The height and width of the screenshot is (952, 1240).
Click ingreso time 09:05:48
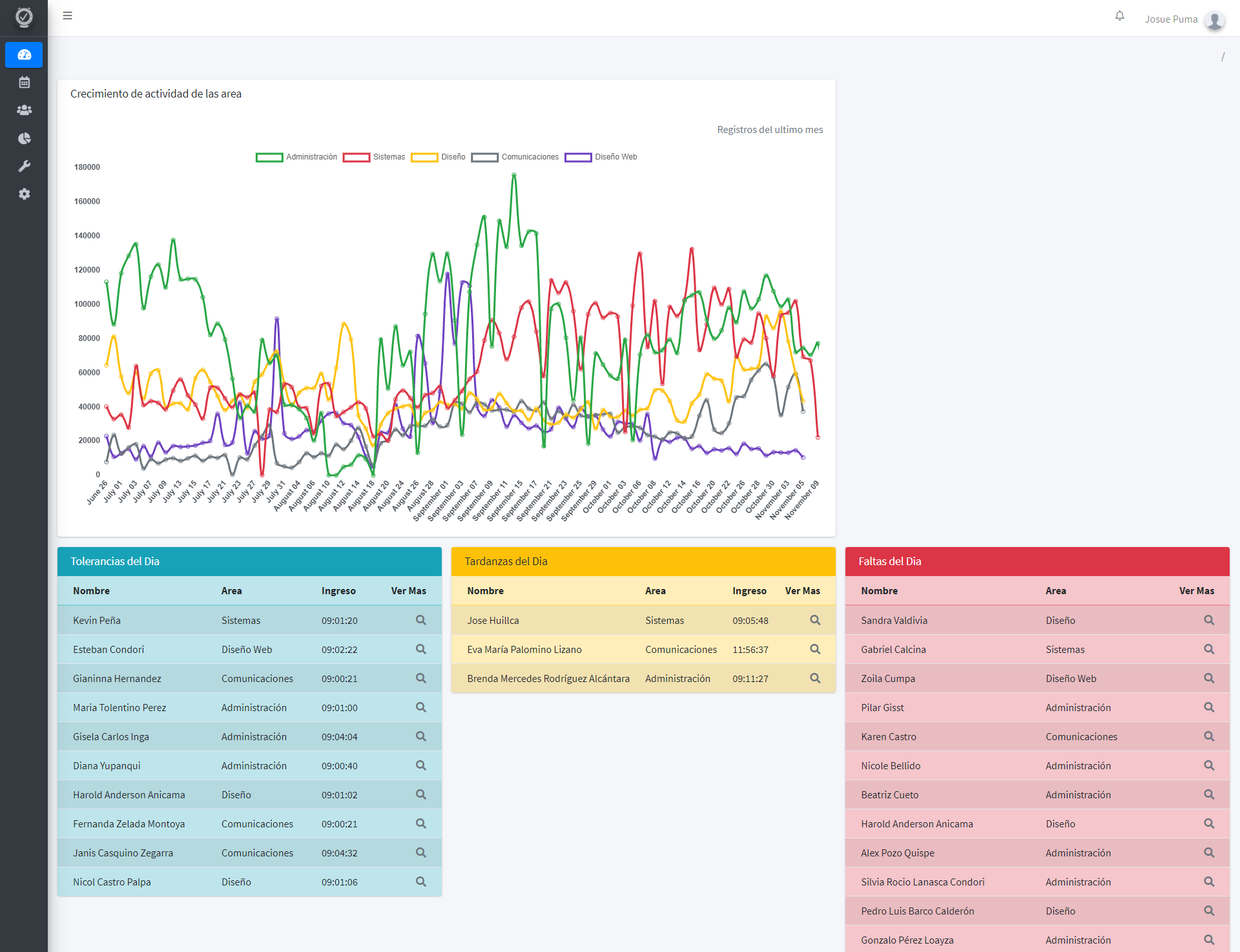[x=750, y=620]
